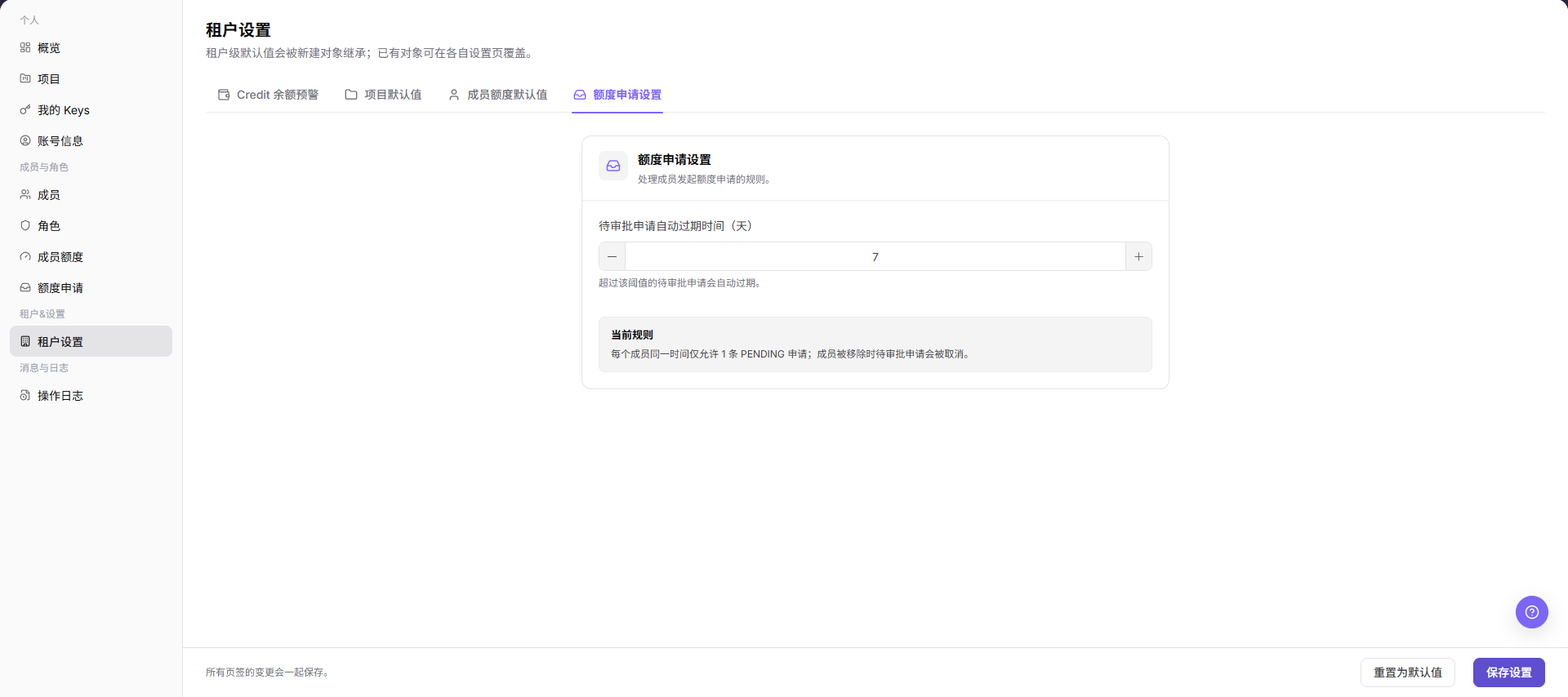Click 保存设置 button

[x=1509, y=673]
